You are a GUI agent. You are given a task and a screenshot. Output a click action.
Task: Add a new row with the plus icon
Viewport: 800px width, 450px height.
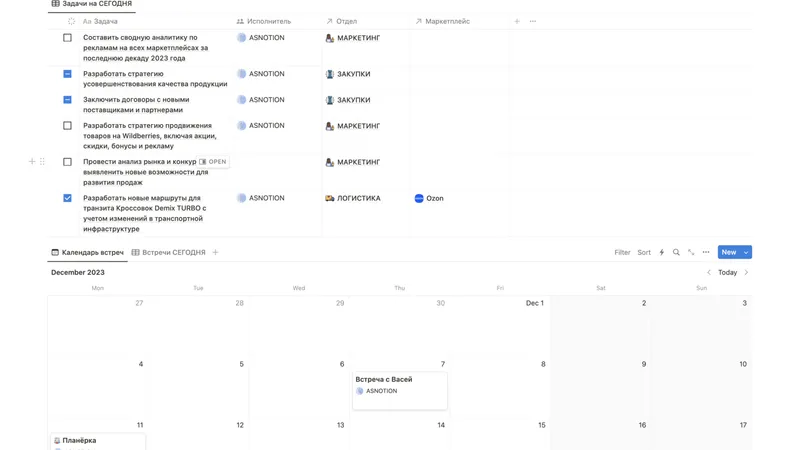[x=32, y=162]
